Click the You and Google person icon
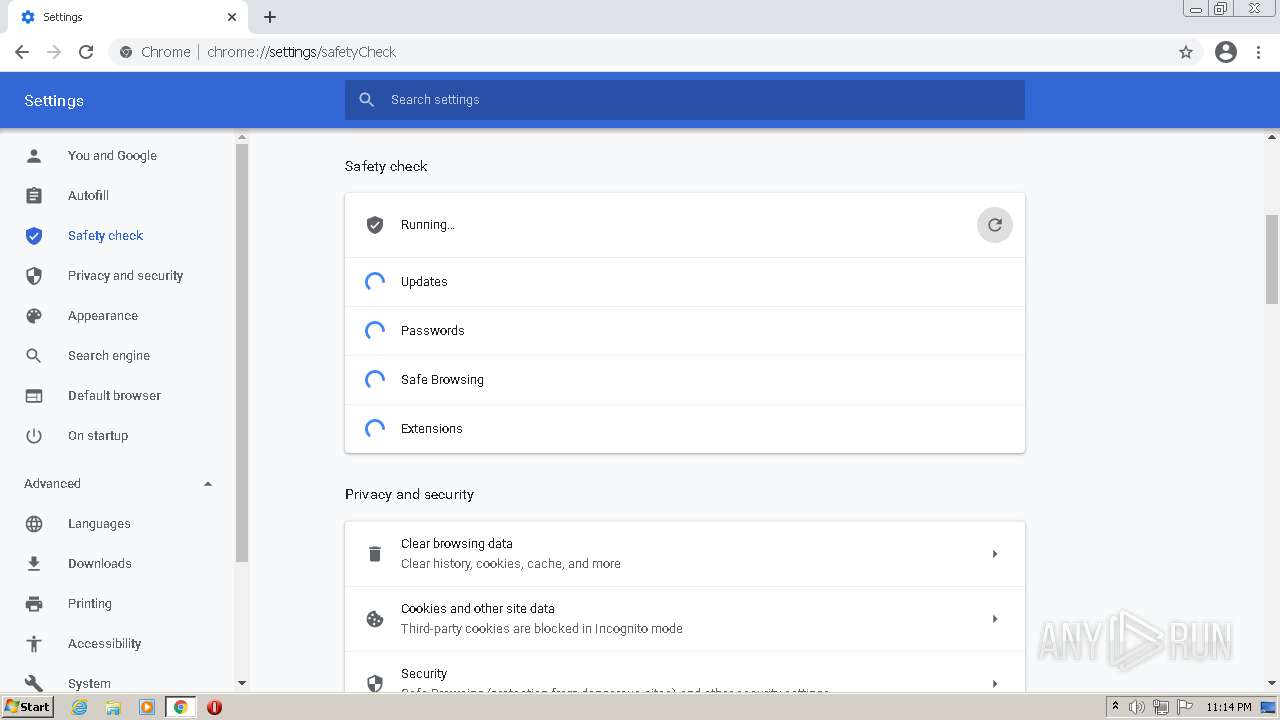 click(x=34, y=156)
